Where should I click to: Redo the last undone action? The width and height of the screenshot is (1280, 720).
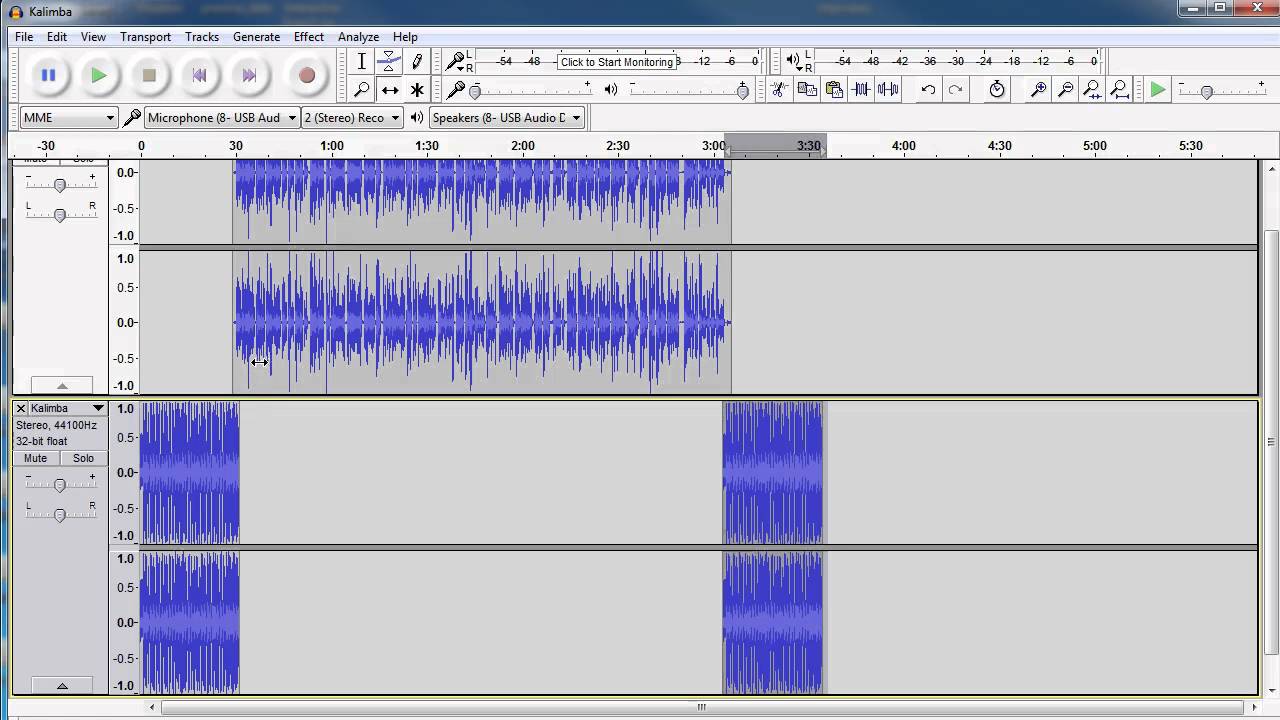point(955,90)
